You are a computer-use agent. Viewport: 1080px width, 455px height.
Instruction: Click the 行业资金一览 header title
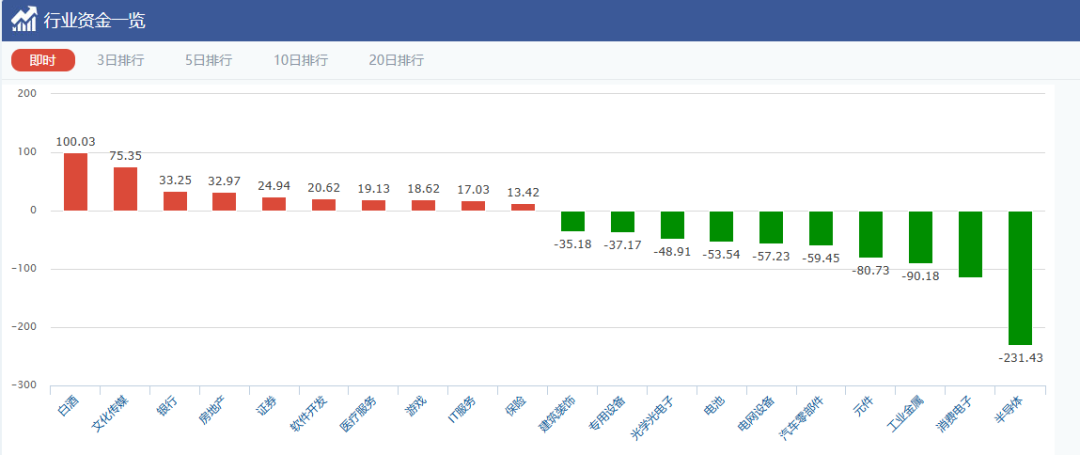(x=94, y=21)
